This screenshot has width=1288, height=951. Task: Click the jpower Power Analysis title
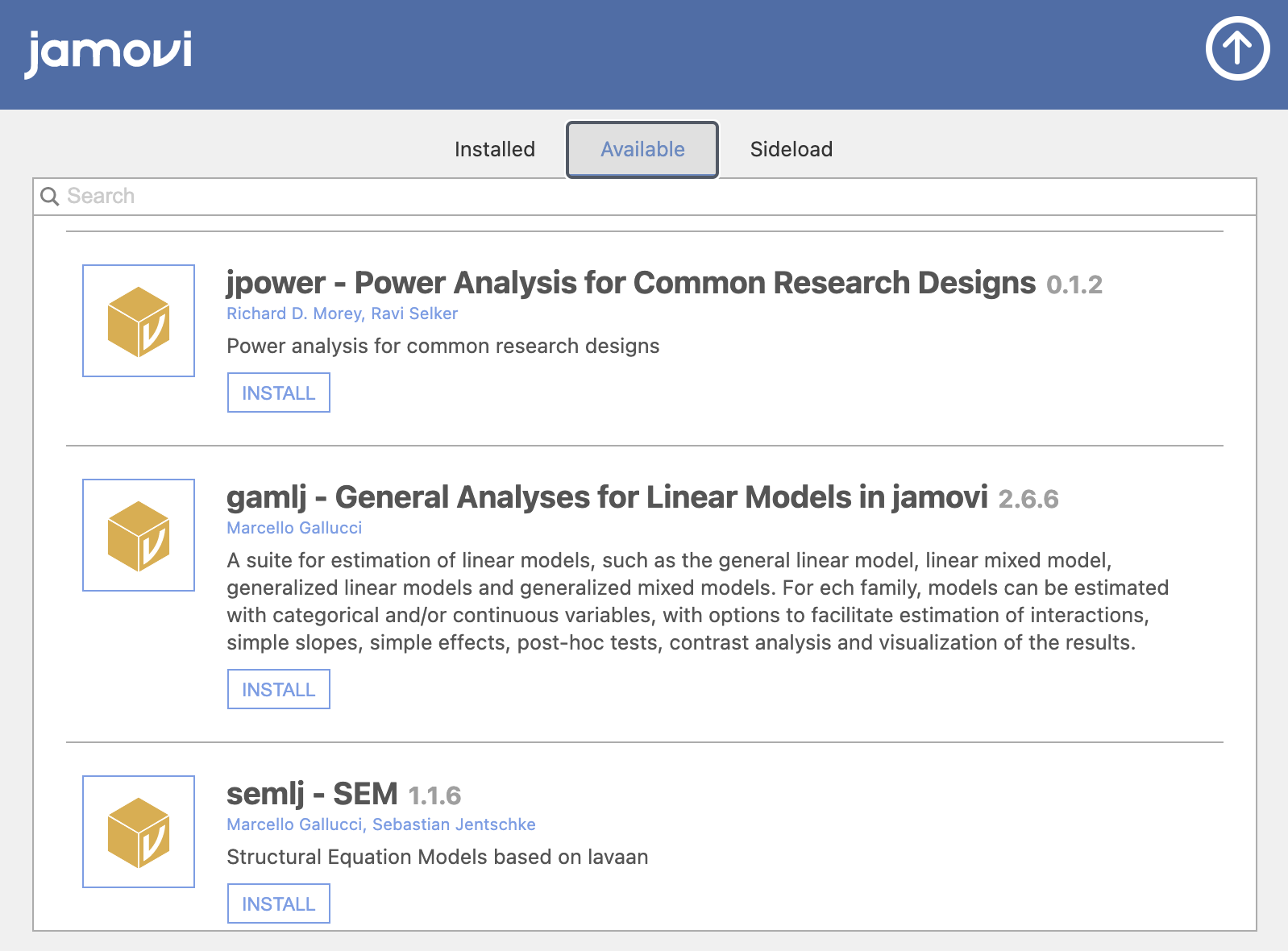631,283
